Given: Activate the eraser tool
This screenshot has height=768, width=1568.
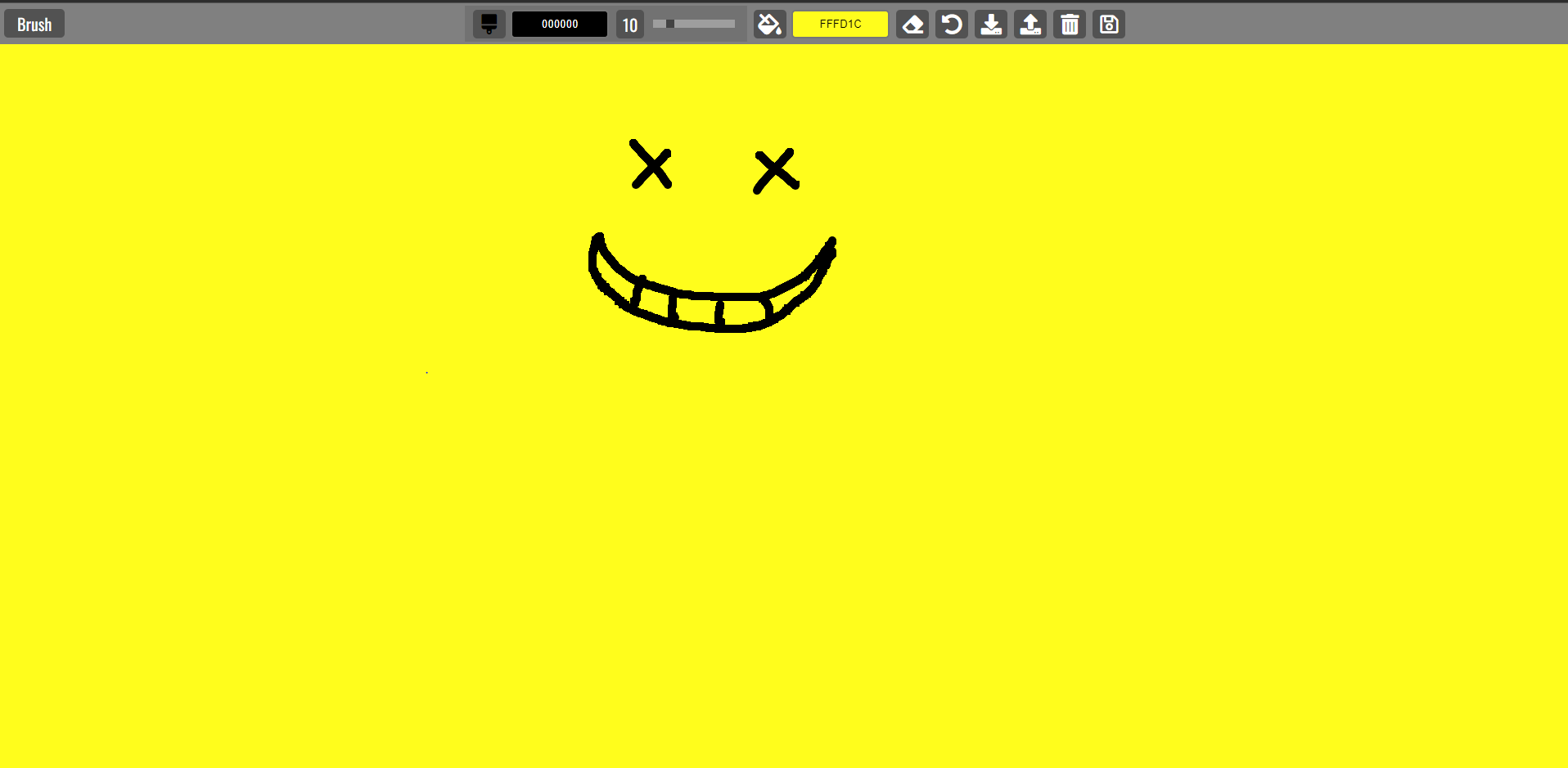Looking at the screenshot, I should tap(912, 25).
